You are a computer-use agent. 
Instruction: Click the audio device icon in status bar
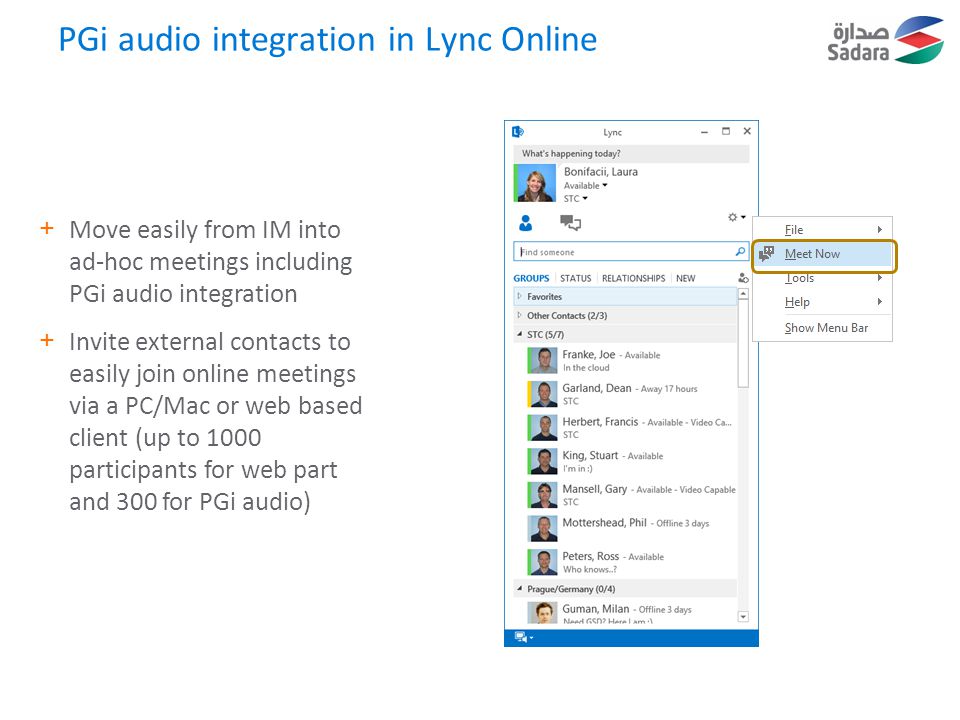[x=520, y=637]
